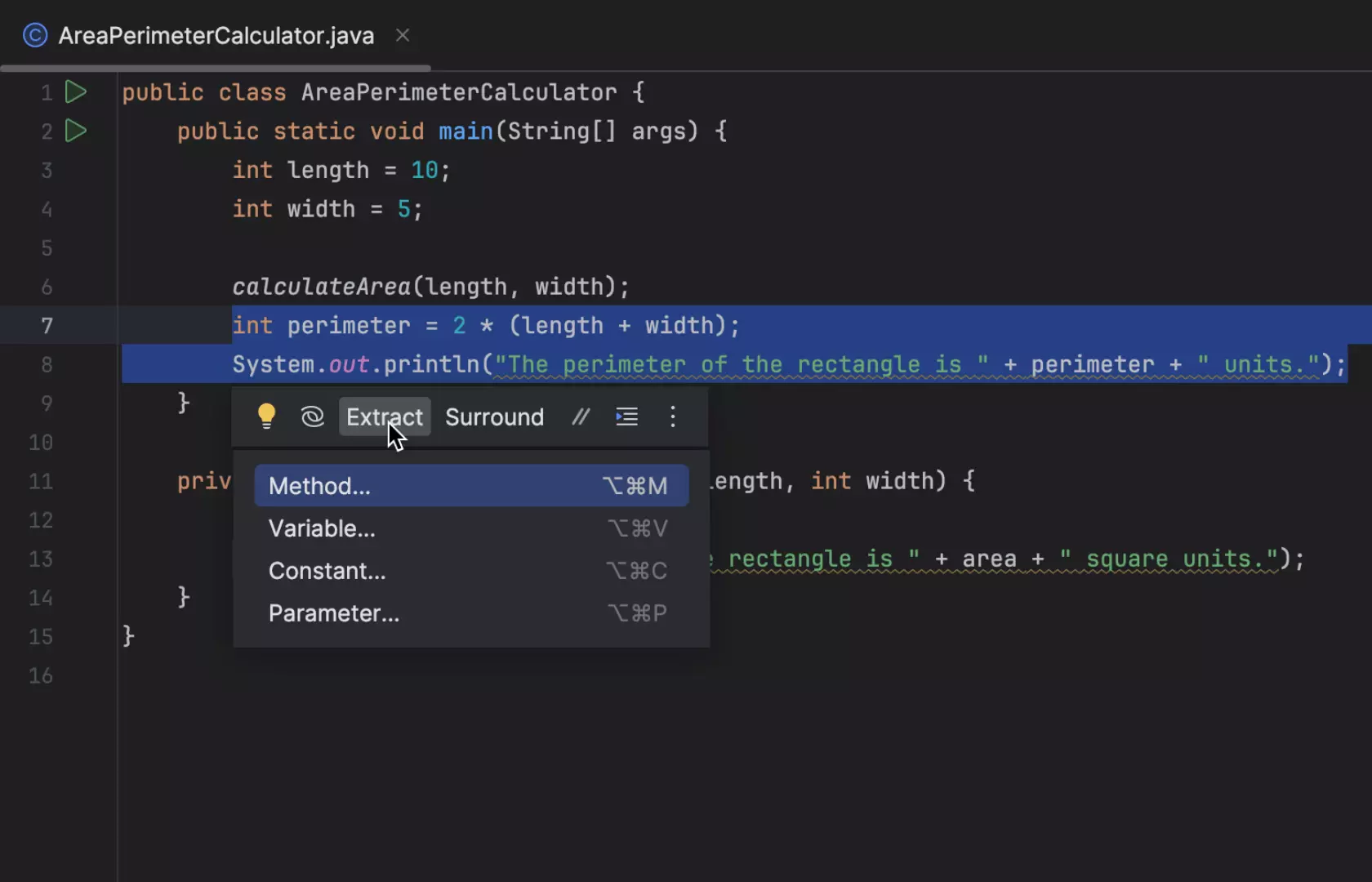Choose "Variable..." from the Extract menu
The height and width of the screenshot is (882, 1372).
click(321, 528)
